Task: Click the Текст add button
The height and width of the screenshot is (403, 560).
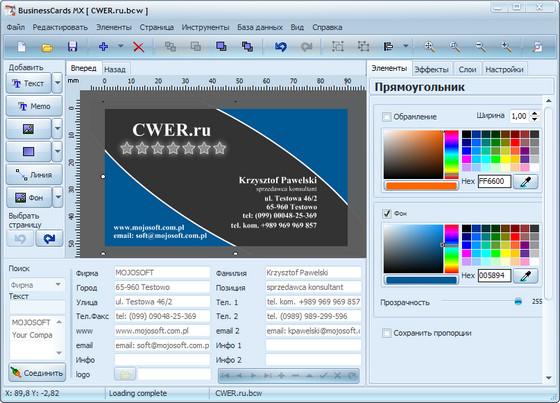Action: click(x=29, y=83)
